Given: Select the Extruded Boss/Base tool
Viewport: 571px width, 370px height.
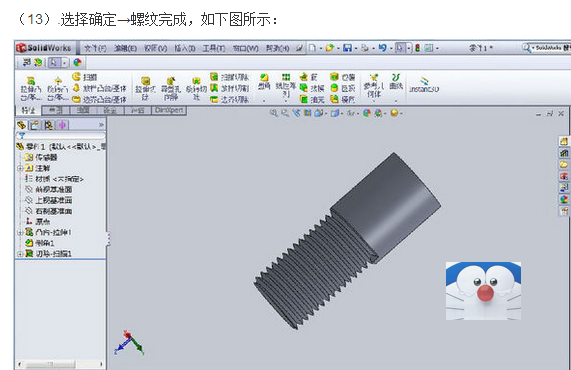Looking at the screenshot, I should pyautogui.click(x=31, y=88).
